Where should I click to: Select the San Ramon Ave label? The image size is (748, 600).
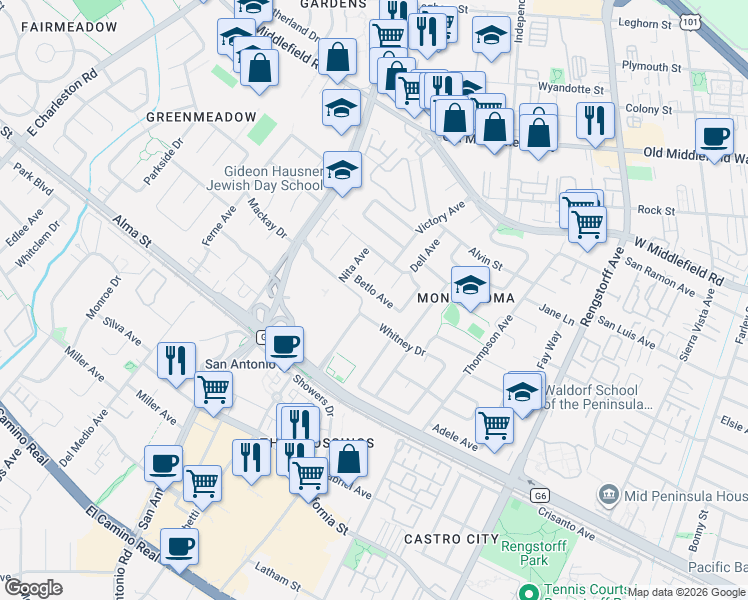click(x=660, y=277)
